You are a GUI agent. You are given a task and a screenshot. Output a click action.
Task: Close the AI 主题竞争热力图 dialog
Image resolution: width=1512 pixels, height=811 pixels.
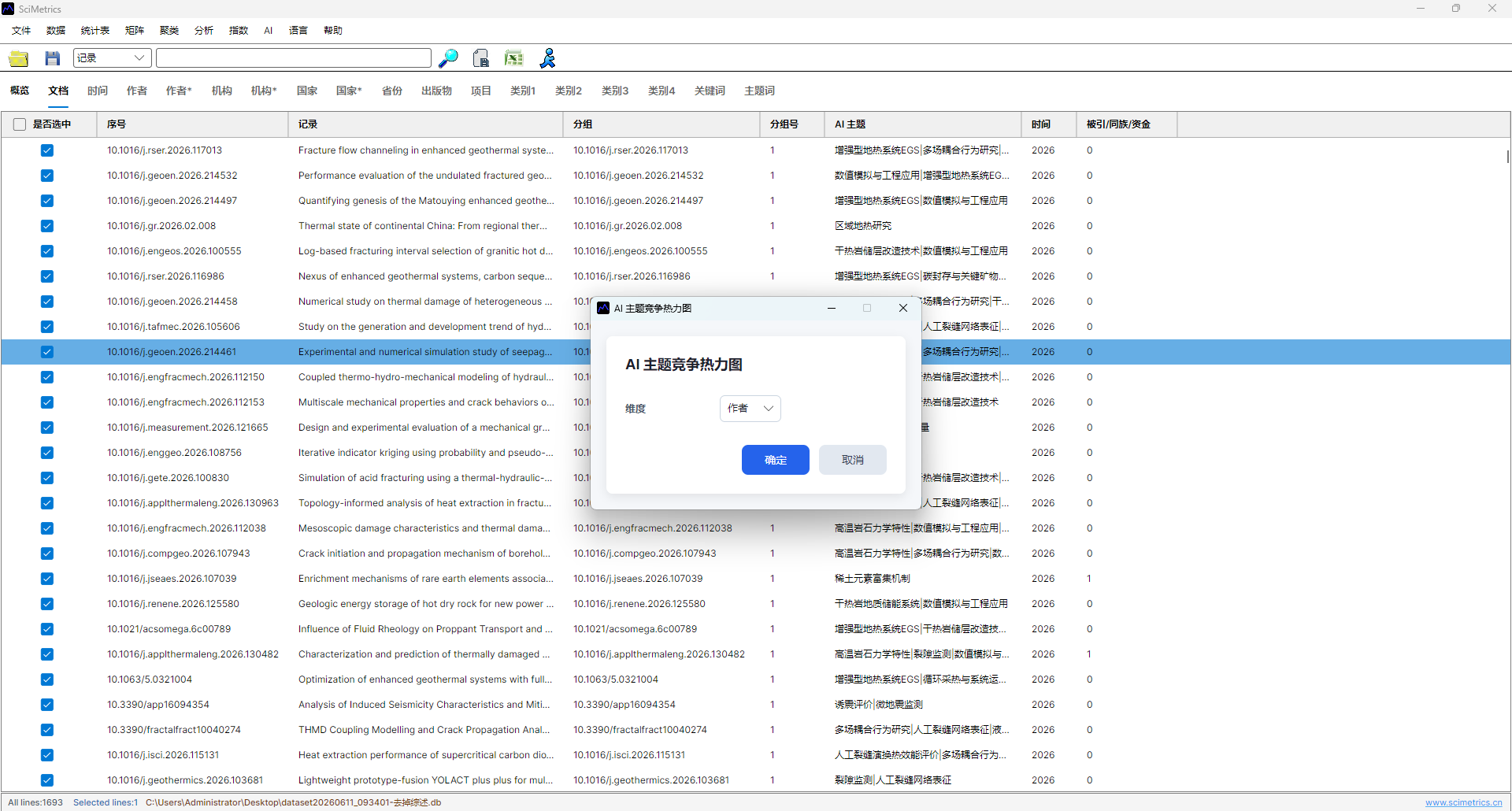point(903,308)
